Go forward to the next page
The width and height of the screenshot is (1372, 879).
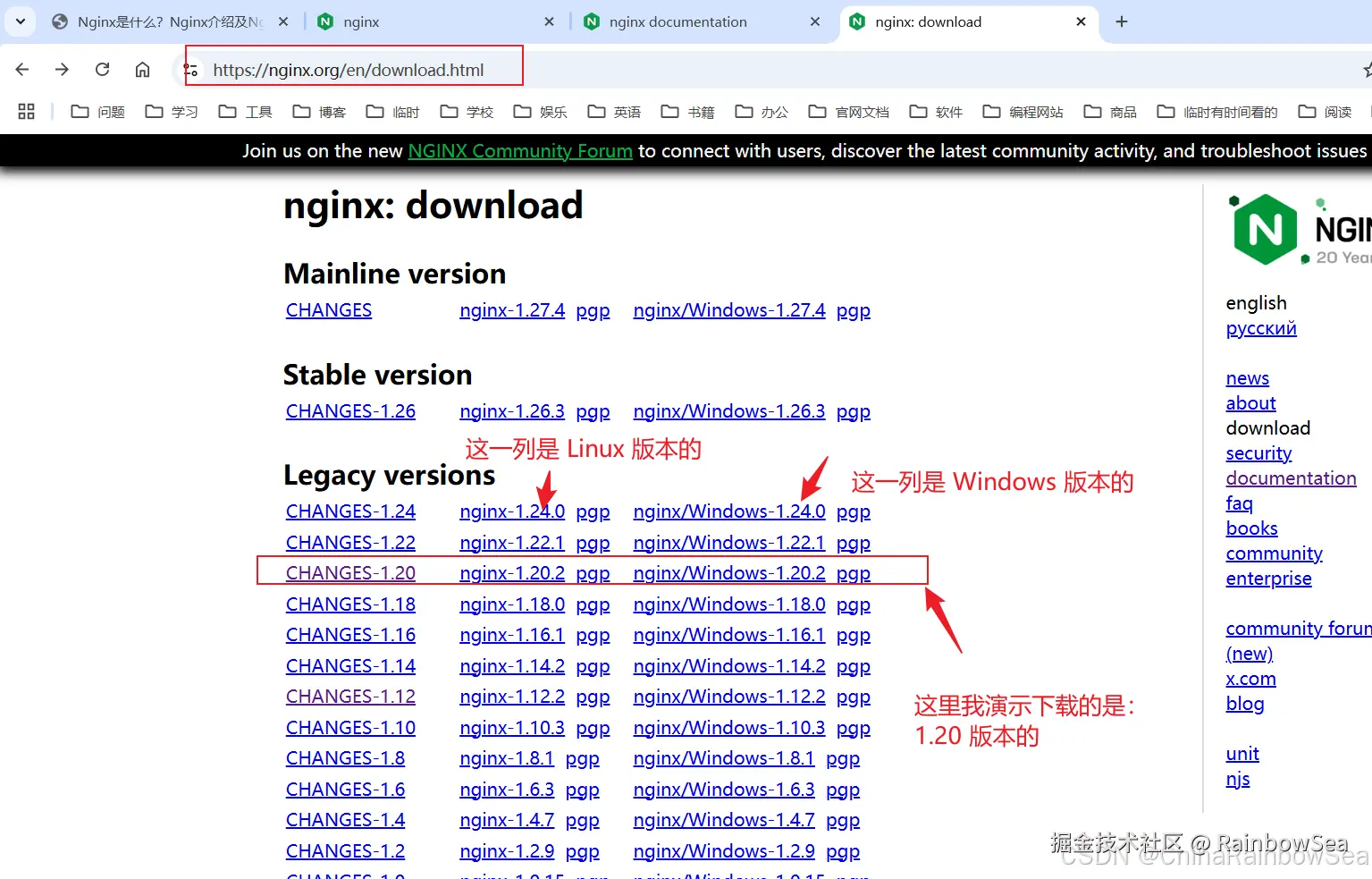click(x=62, y=70)
